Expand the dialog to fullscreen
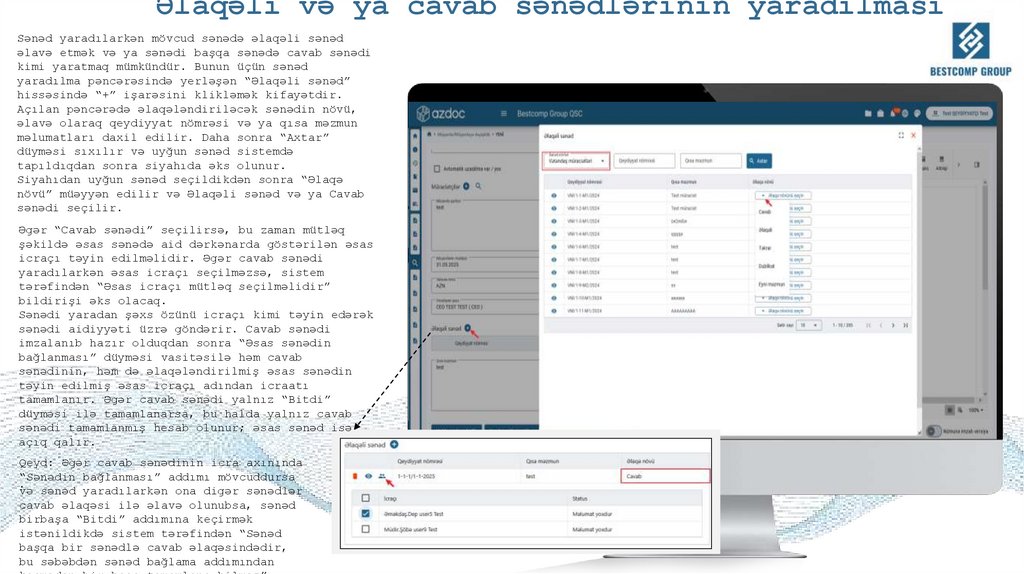 click(901, 135)
